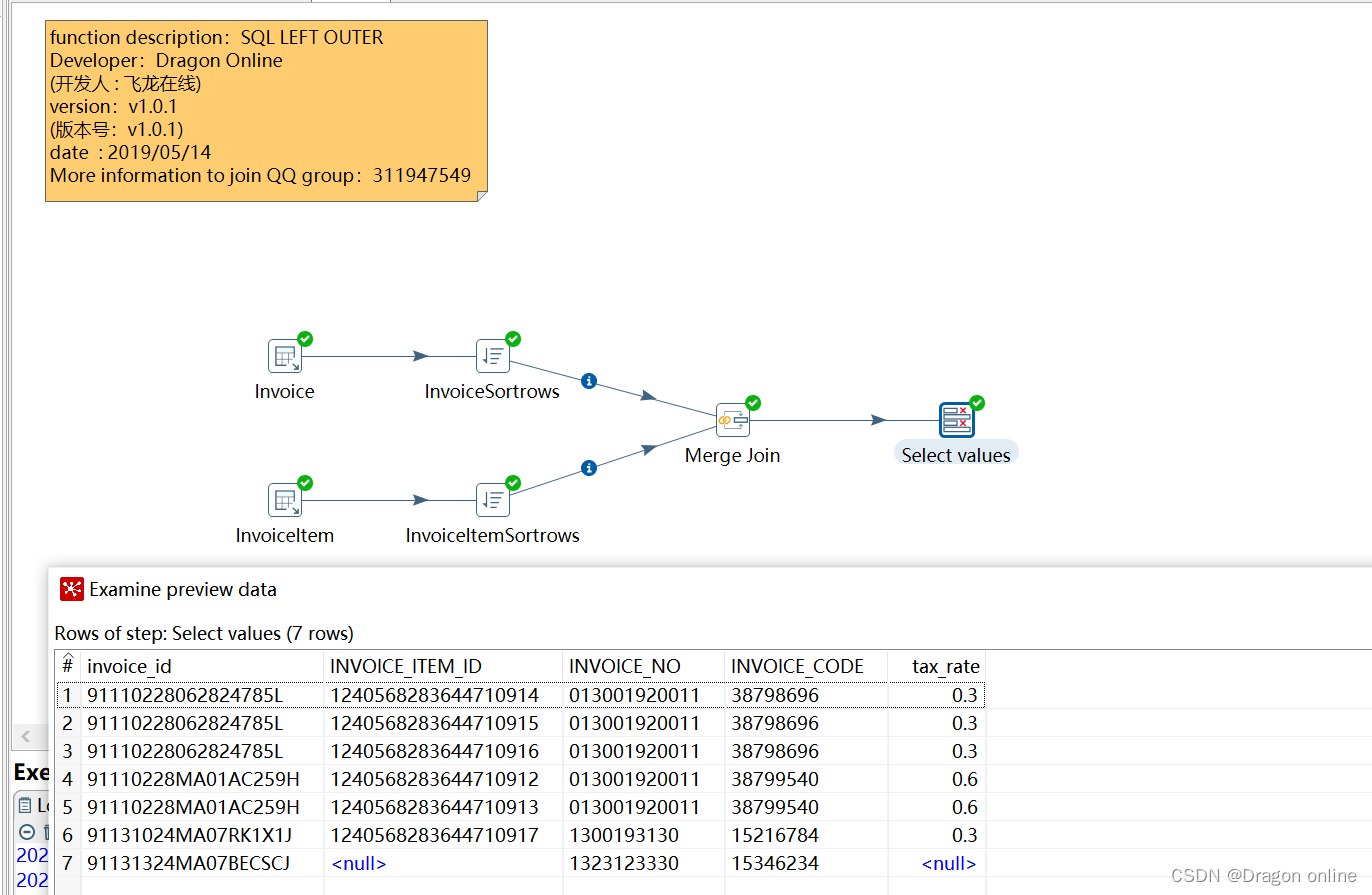The height and width of the screenshot is (895, 1372).
Task: Click green checkmark on Merge Join step
Action: (x=753, y=403)
